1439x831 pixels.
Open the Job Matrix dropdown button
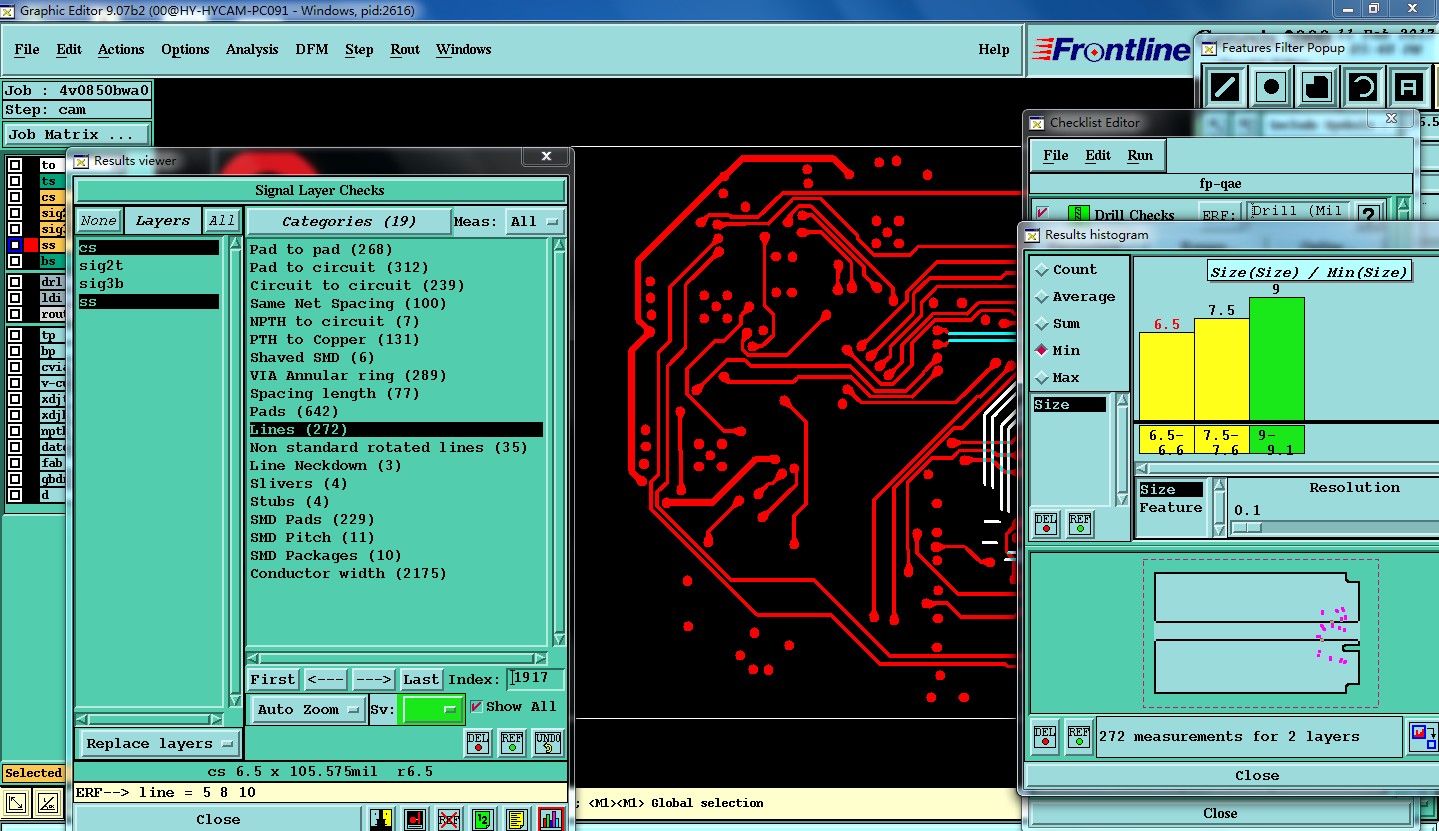pos(77,134)
